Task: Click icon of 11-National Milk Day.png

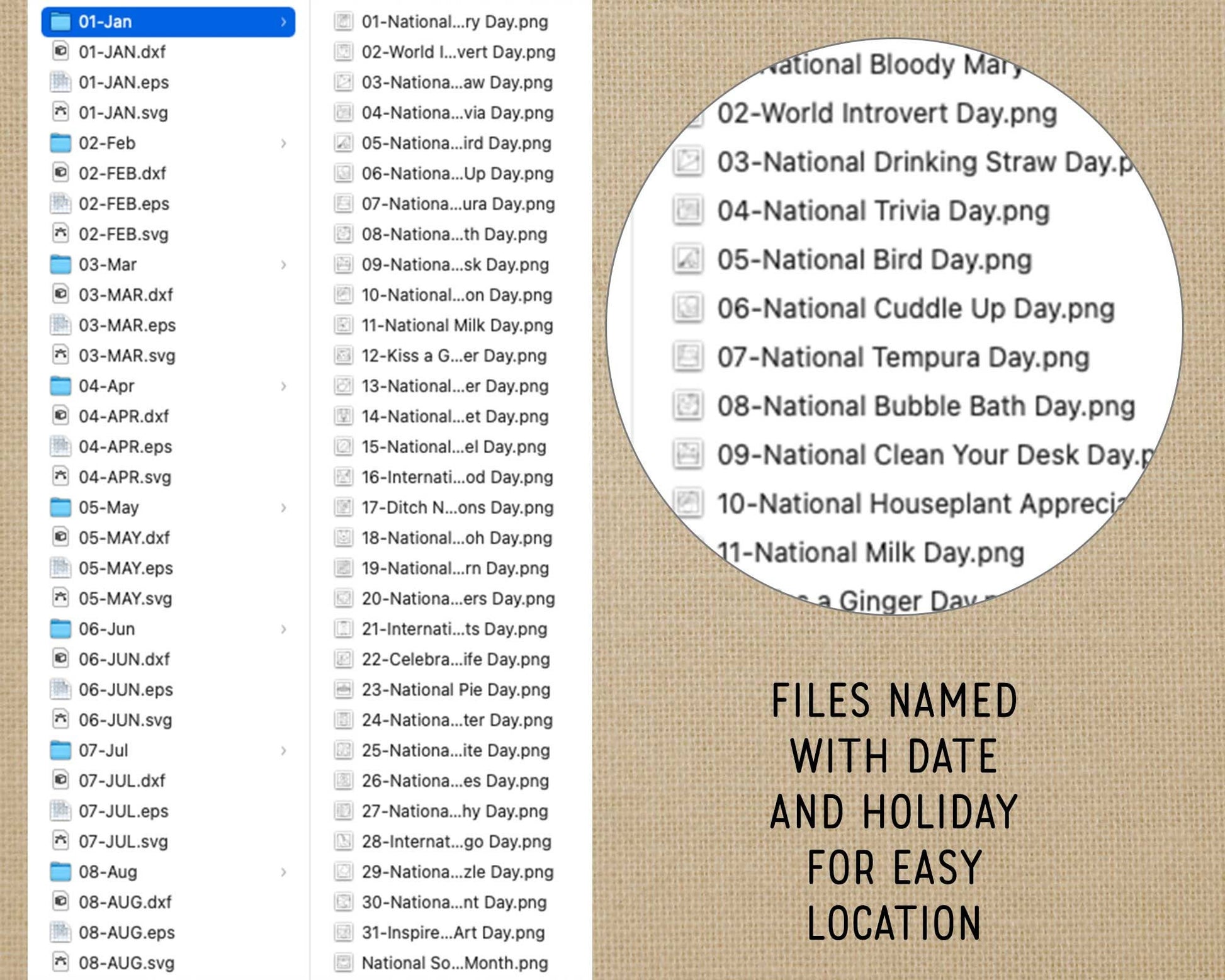Action: 343,325
